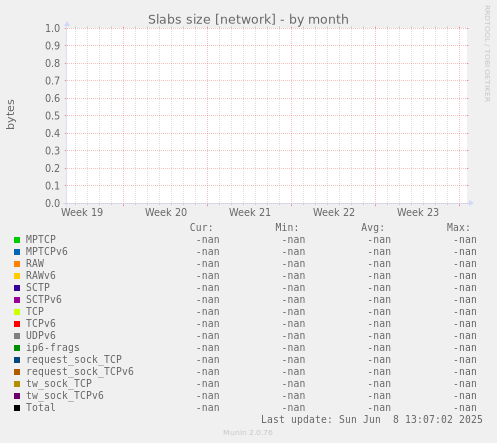Viewport: 497px width, 443px height.
Task: Select the RAW legend label
Action: 35,263
